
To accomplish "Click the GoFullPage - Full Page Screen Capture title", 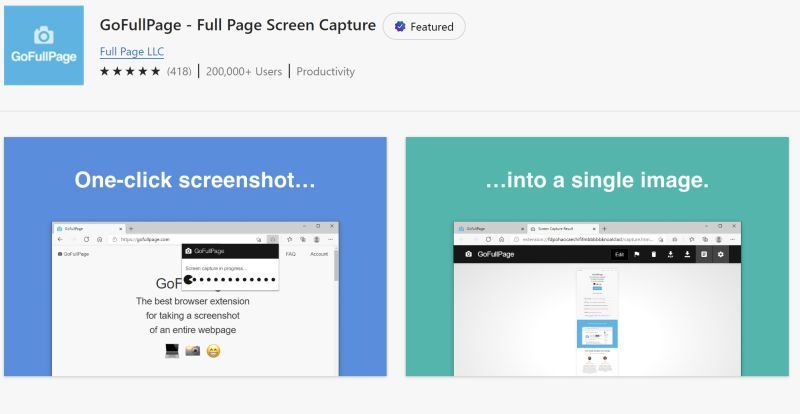I will [x=238, y=25].
